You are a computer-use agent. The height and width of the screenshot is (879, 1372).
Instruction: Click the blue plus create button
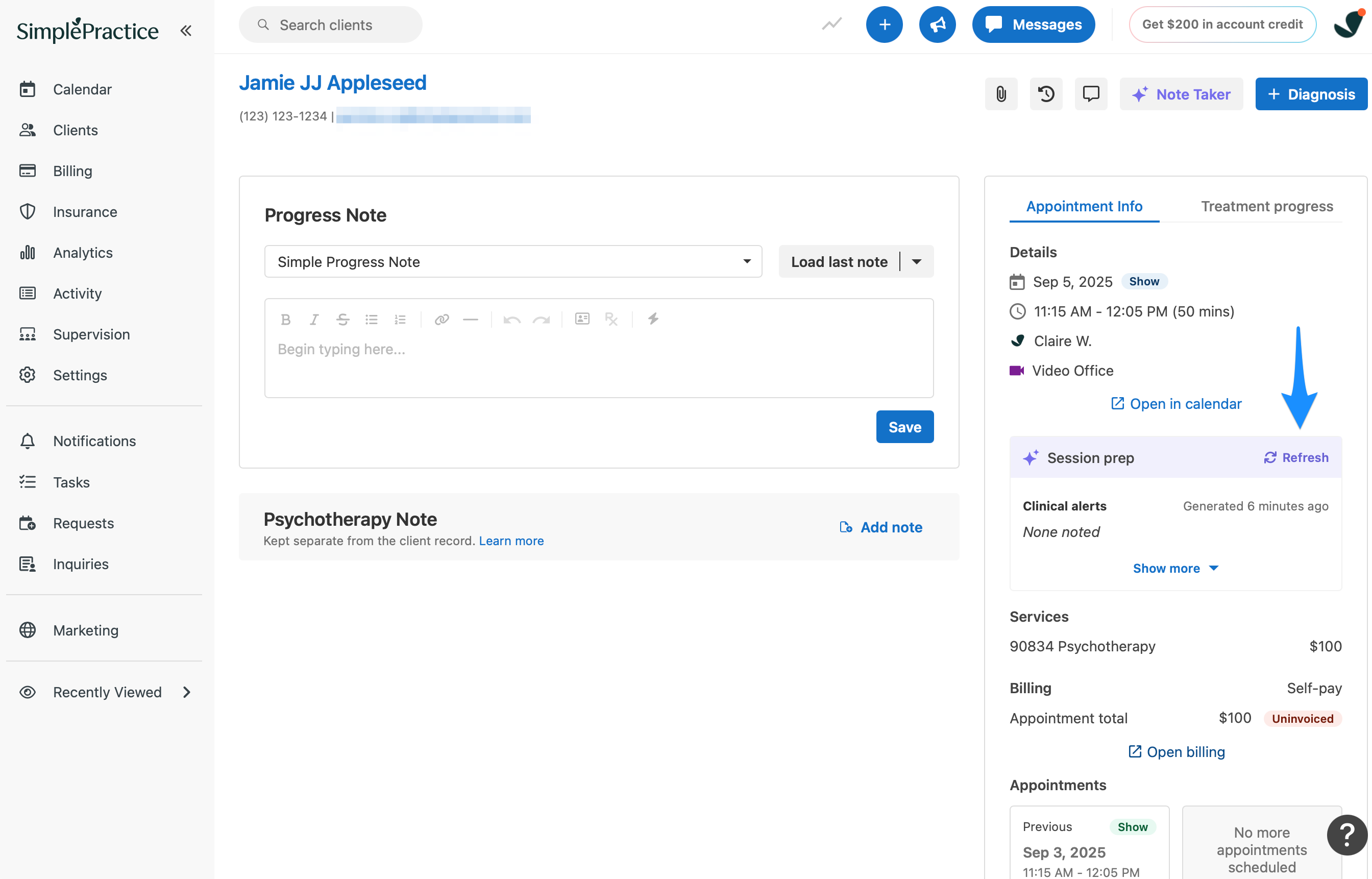coord(884,24)
